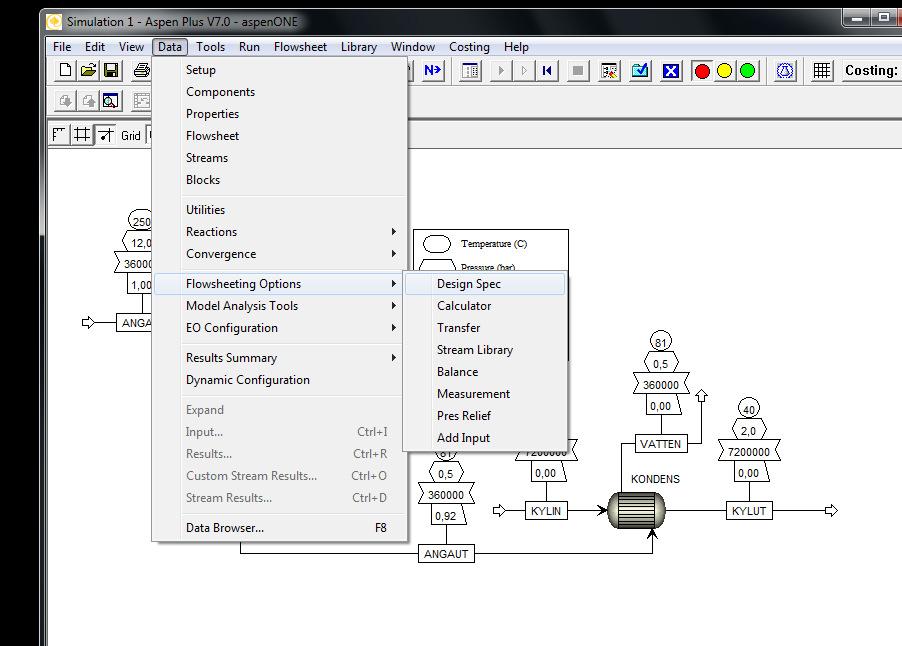Choose Blocks from the Data menu
The height and width of the screenshot is (646, 902).
pos(280,179)
